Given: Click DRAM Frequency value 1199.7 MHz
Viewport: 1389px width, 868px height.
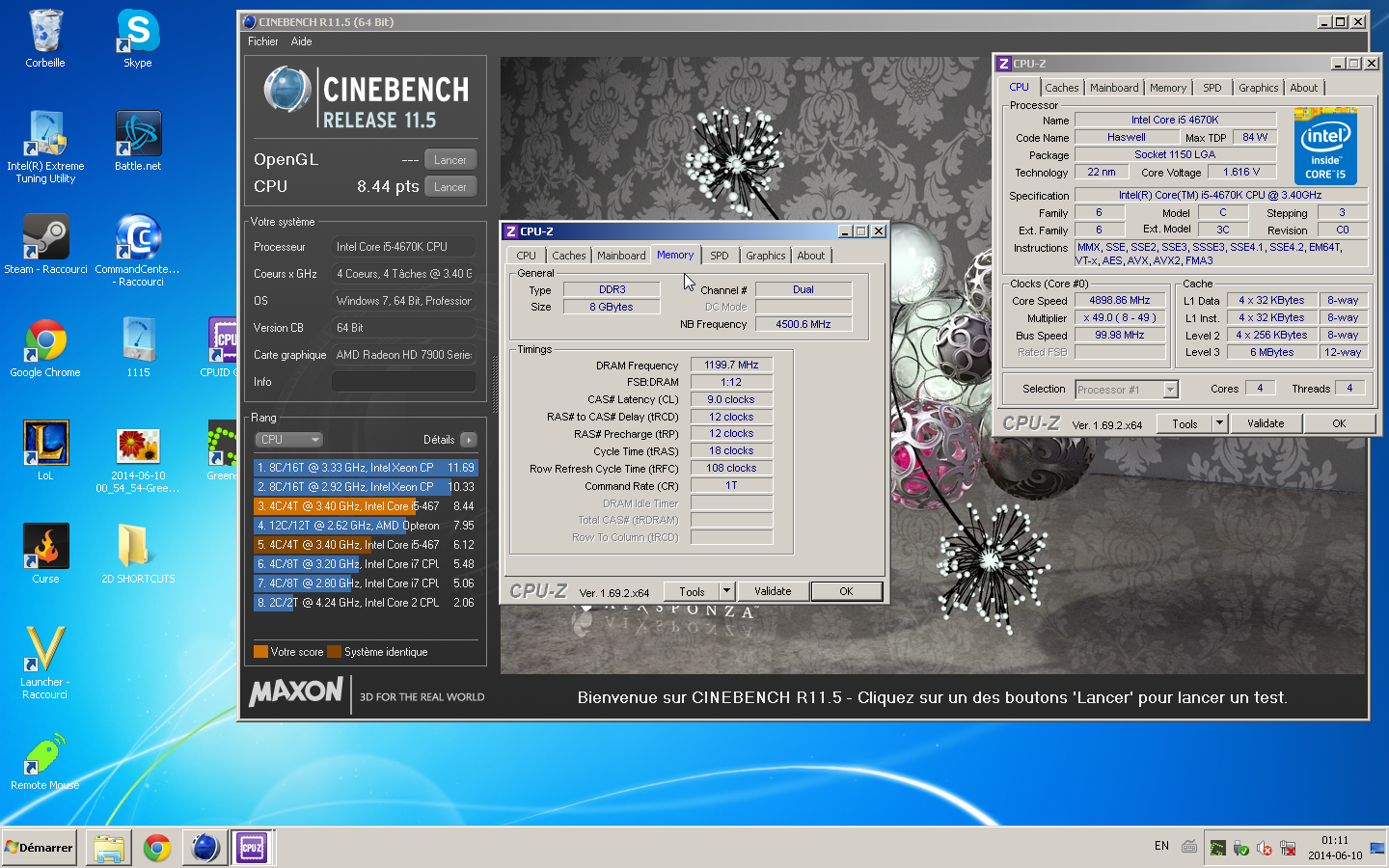Looking at the screenshot, I should 731,365.
